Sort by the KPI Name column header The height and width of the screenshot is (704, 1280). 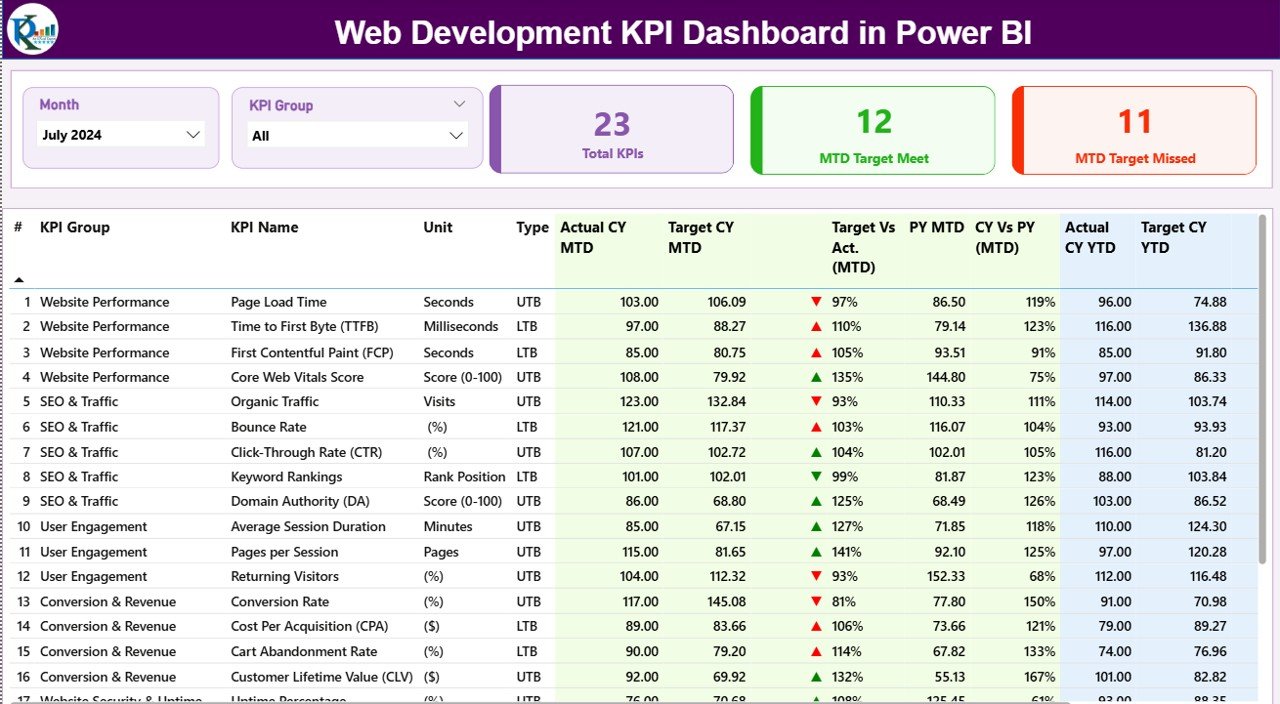point(264,227)
